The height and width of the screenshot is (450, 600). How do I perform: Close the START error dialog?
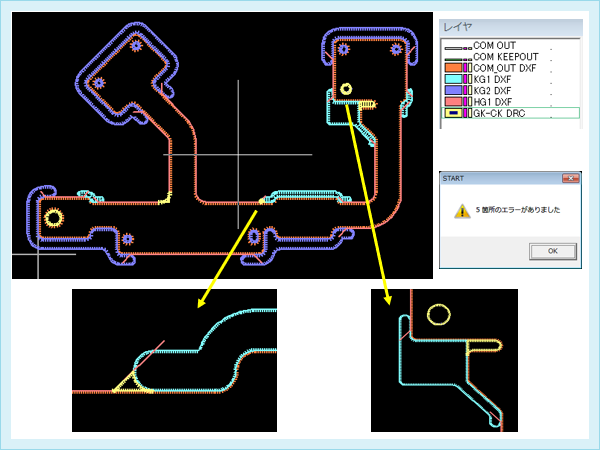570,178
